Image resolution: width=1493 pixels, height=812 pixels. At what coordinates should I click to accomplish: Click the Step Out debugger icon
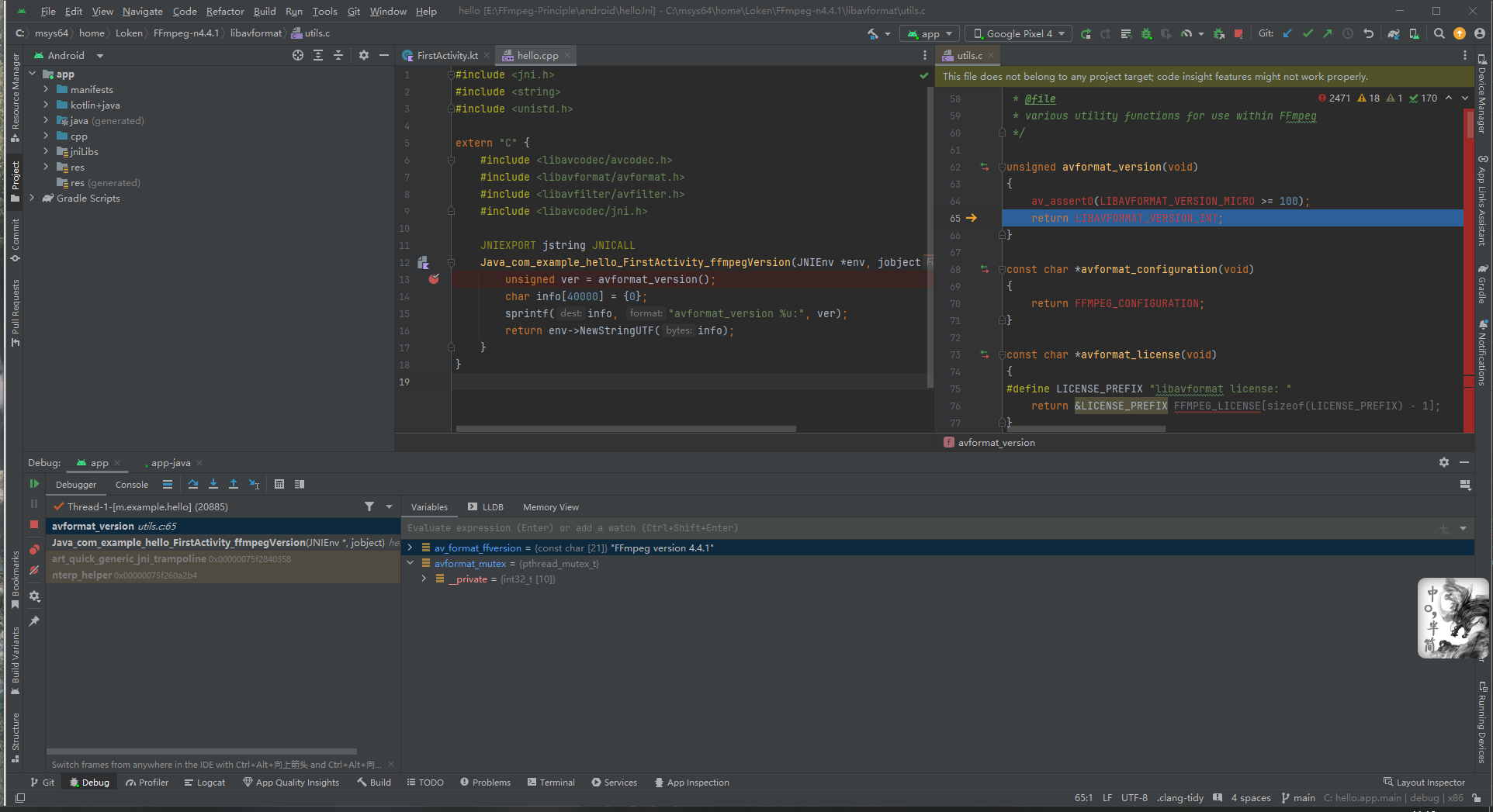click(x=234, y=485)
